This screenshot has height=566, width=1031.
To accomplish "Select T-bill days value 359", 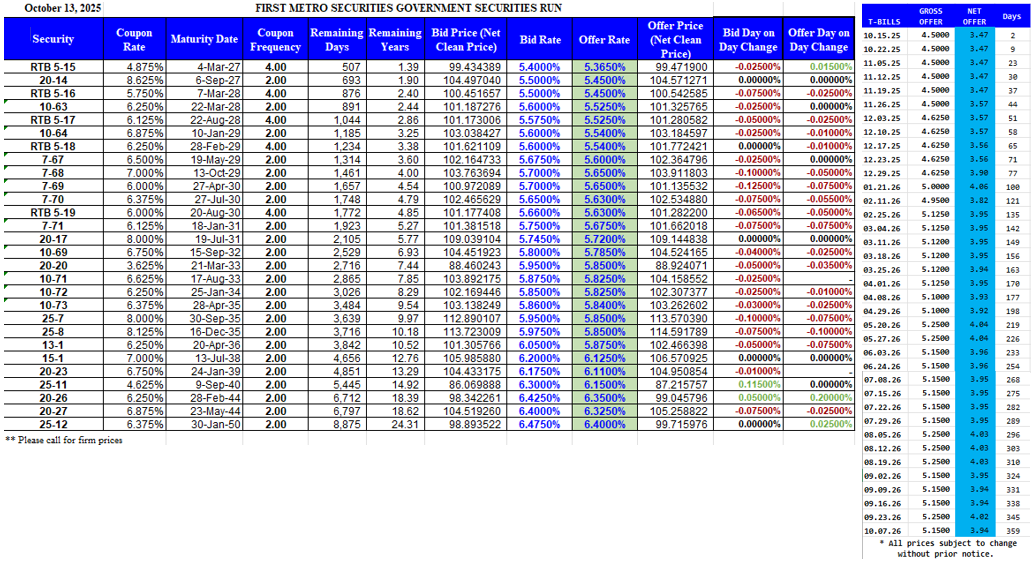I will tap(1013, 531).
